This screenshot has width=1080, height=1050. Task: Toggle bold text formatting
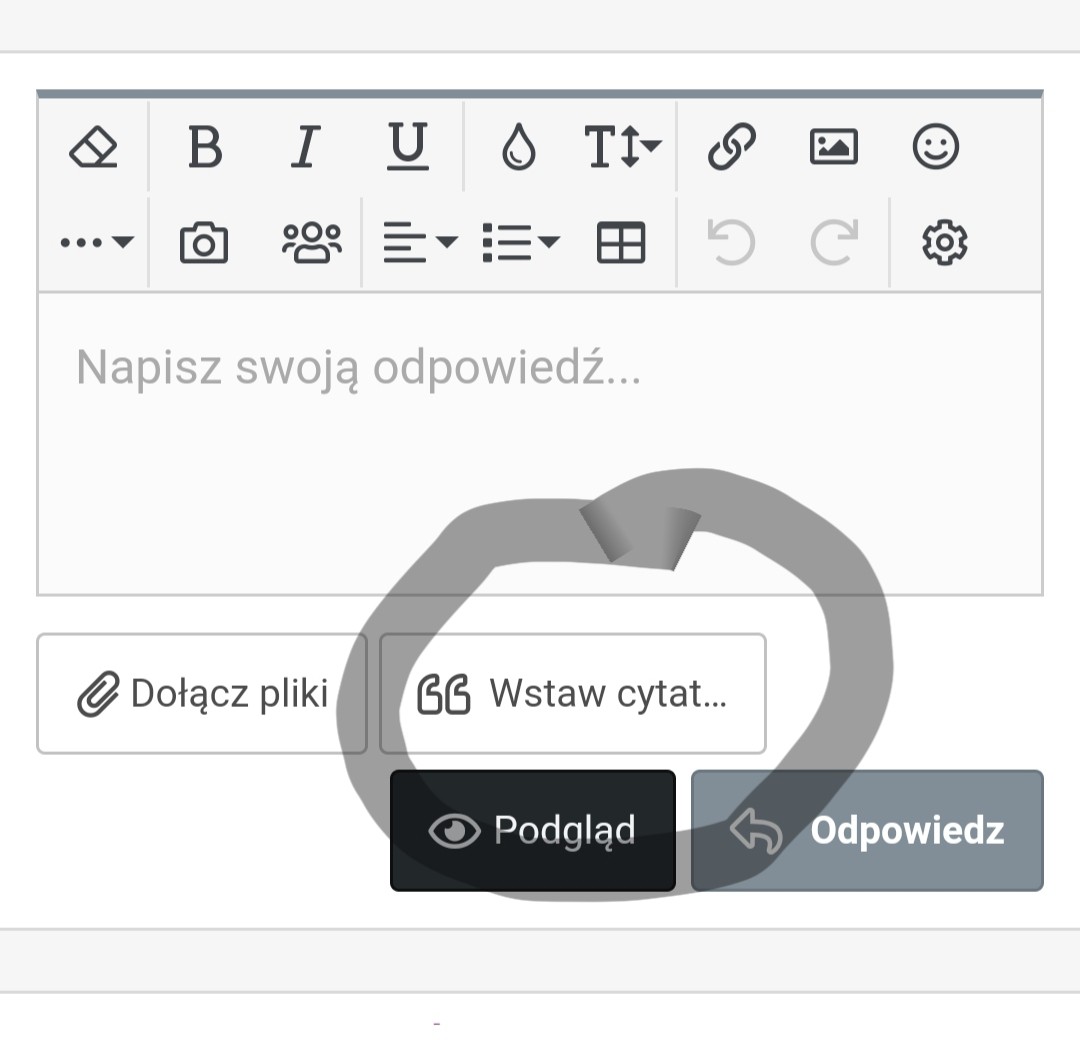pos(205,148)
